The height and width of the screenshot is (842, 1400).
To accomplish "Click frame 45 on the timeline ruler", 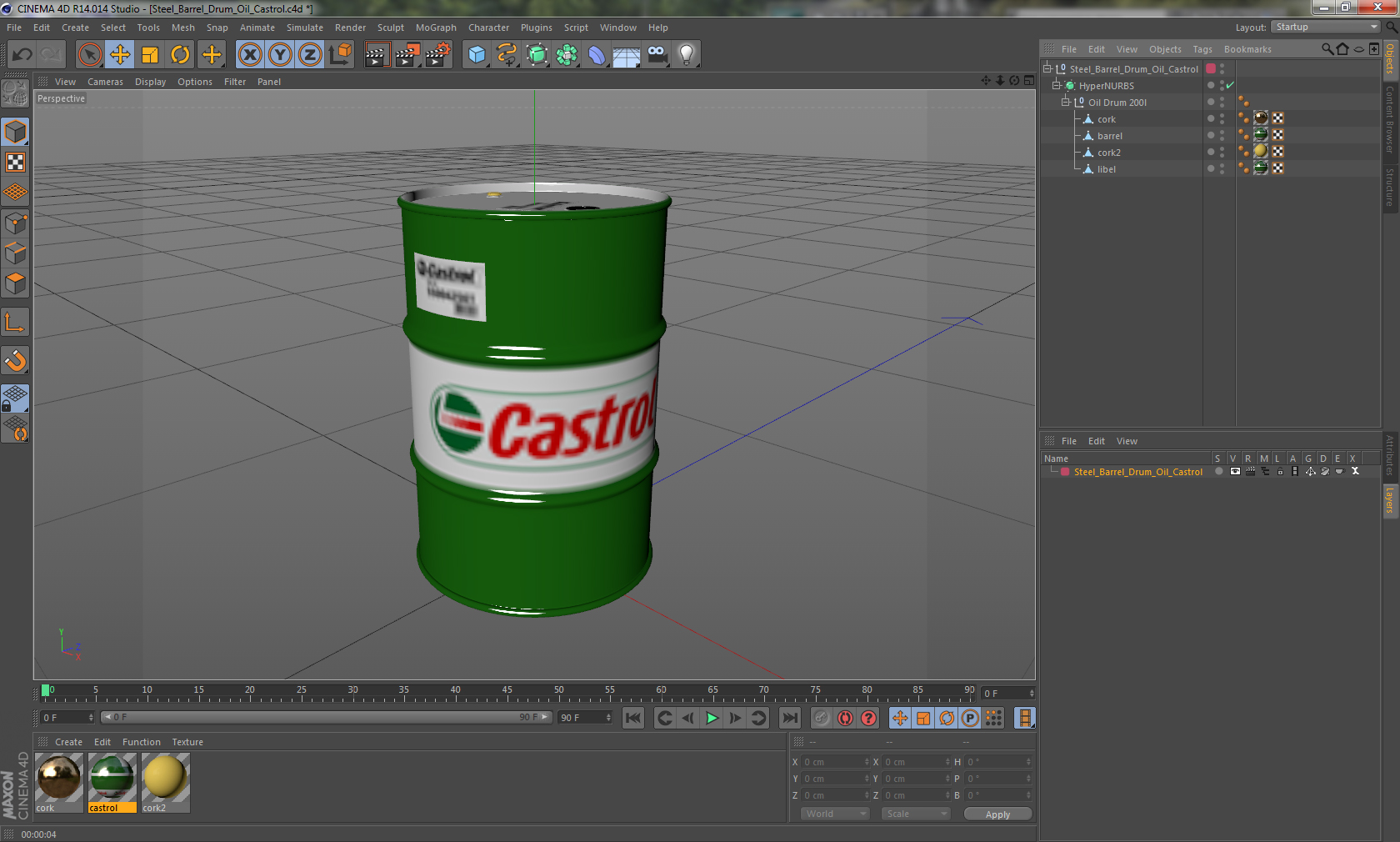I will (x=507, y=692).
